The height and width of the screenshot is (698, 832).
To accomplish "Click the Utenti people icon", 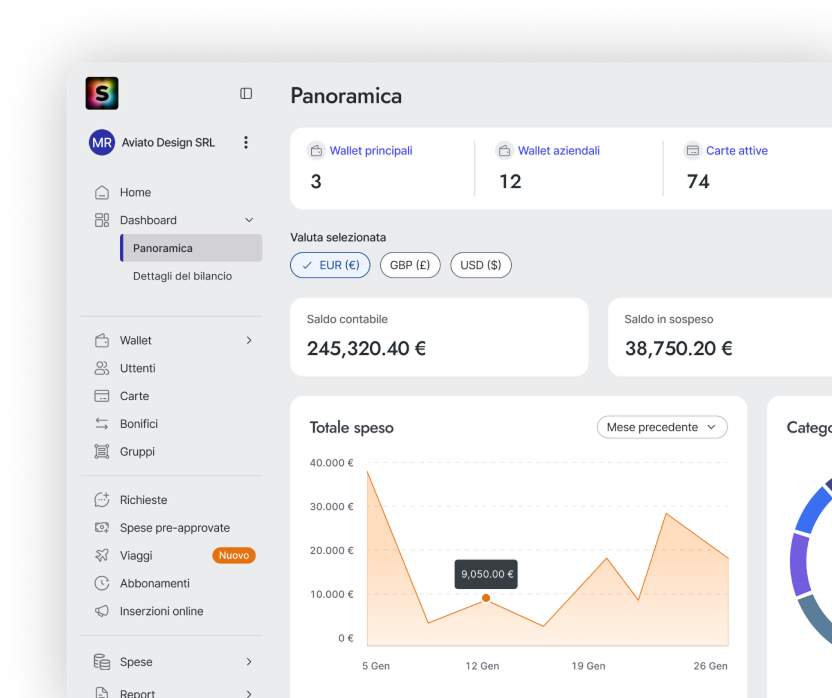I will pos(101,368).
